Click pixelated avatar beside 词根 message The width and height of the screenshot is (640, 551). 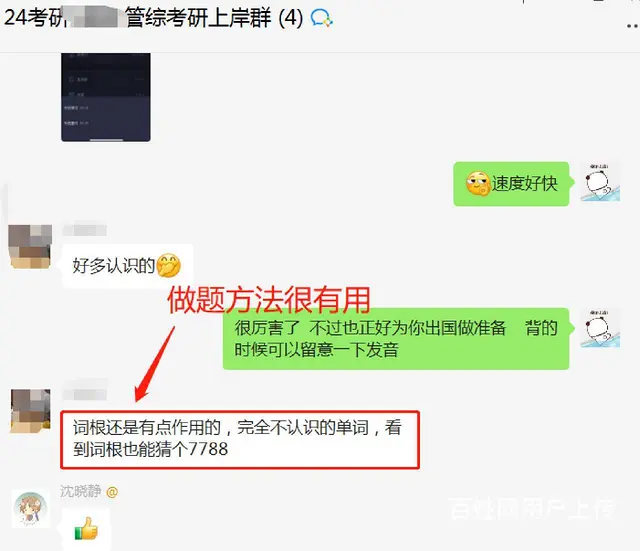pyautogui.click(x=30, y=410)
